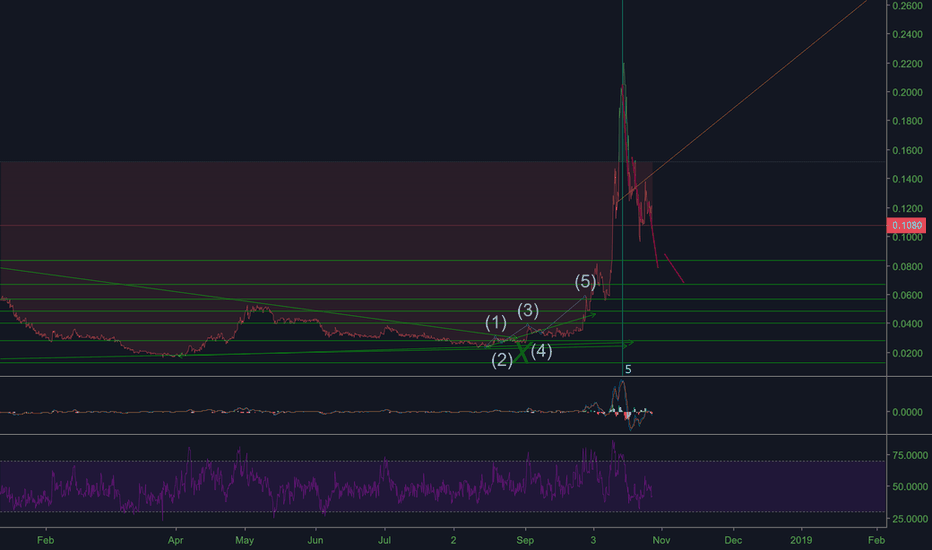
Task: Select the (5) wave label
Action: tap(585, 281)
